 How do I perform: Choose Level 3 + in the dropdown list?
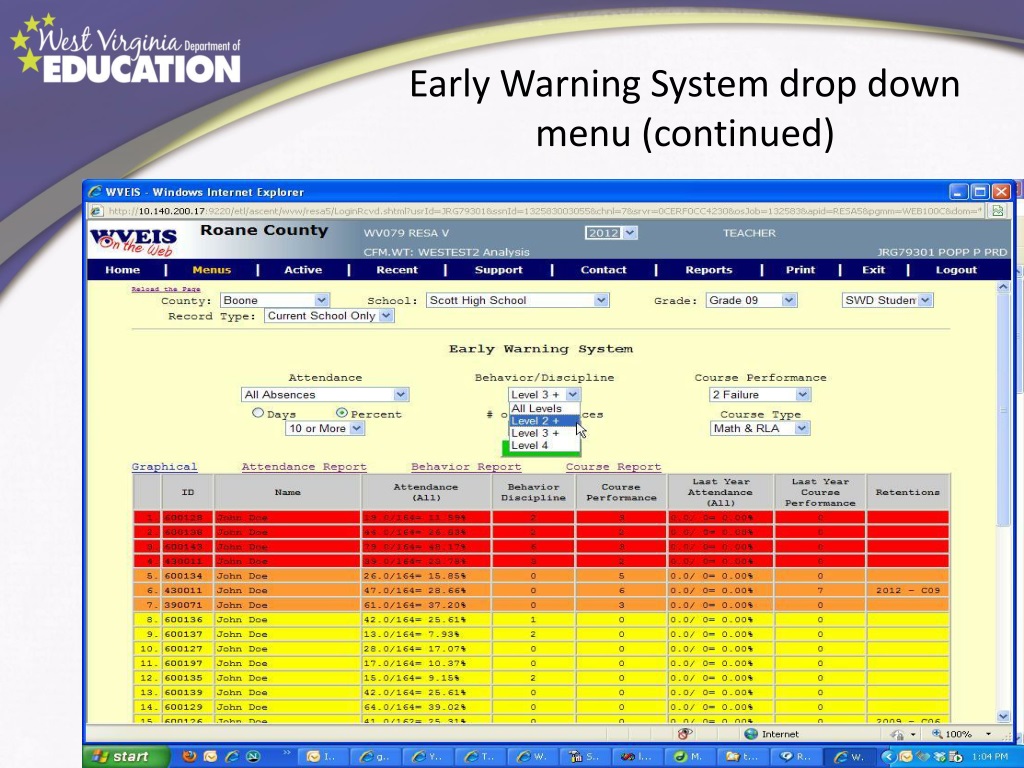[x=544, y=433]
